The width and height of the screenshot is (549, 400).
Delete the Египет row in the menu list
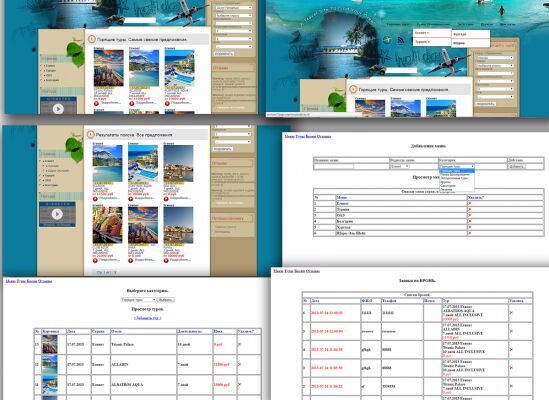pyautogui.click(x=470, y=204)
